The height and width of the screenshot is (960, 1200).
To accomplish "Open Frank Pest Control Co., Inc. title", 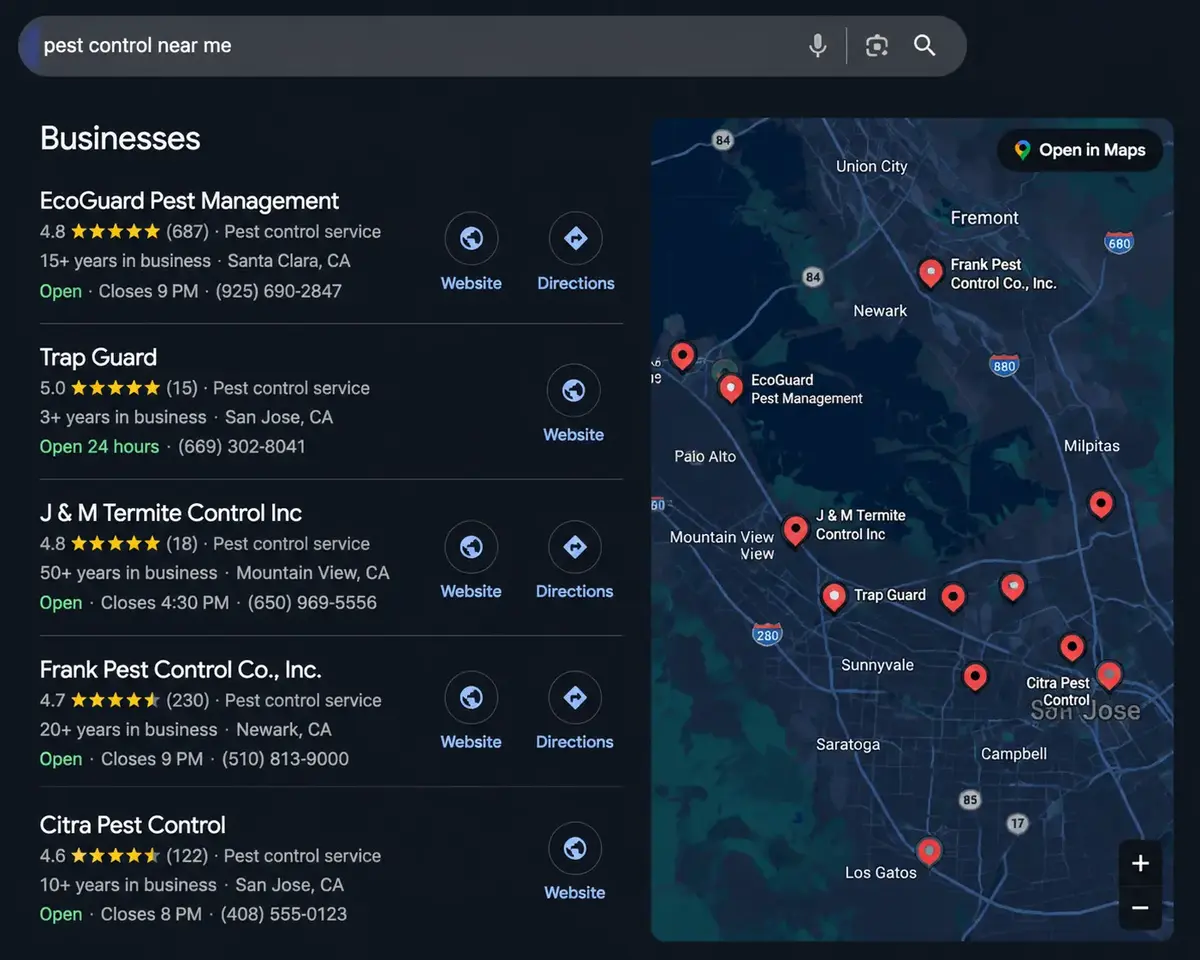I will (x=180, y=669).
